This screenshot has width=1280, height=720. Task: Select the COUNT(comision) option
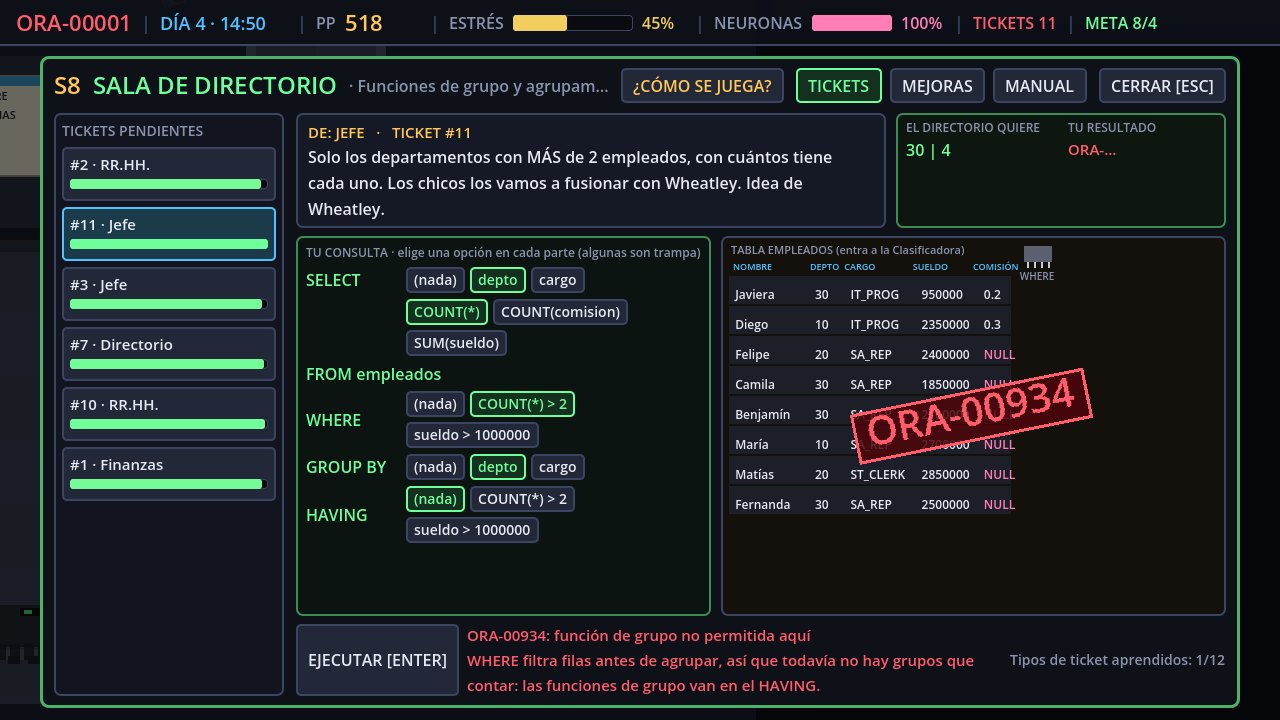[x=560, y=312]
